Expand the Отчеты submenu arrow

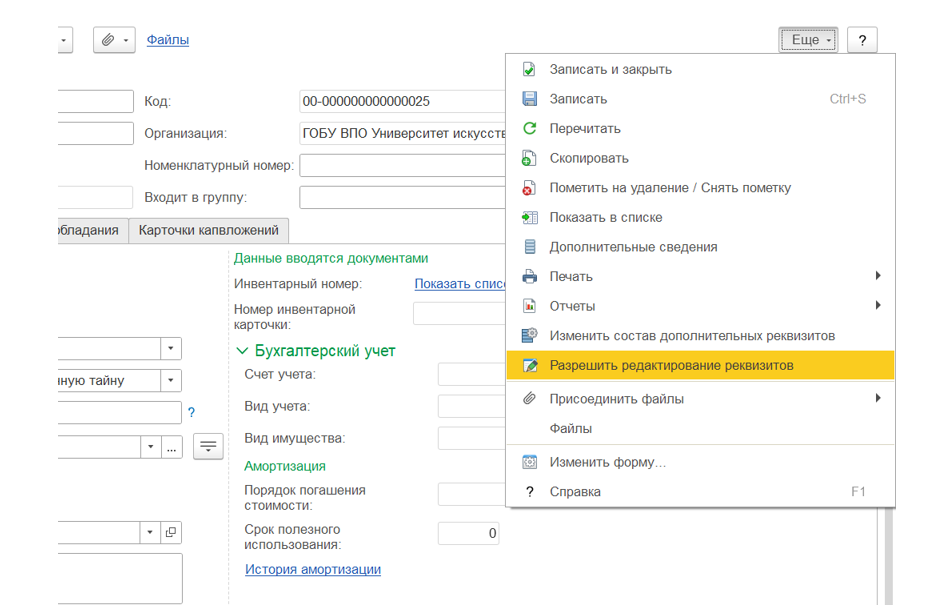pos(878,305)
